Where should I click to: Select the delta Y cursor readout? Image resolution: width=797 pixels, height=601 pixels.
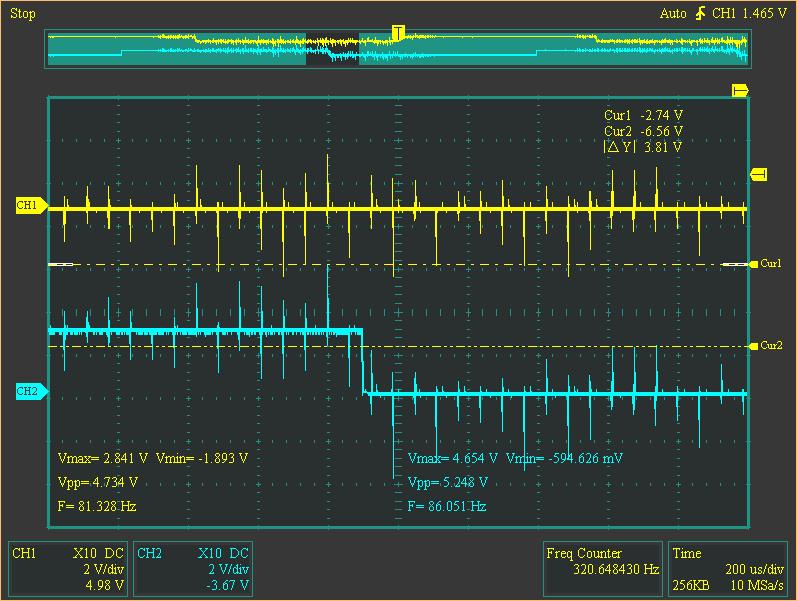(x=643, y=147)
